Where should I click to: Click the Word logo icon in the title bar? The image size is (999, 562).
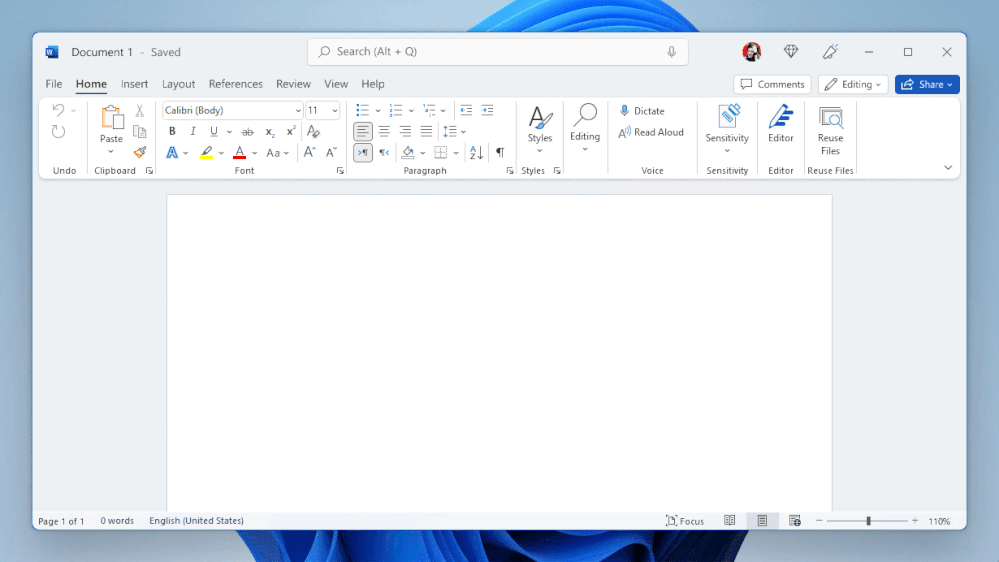(x=52, y=52)
